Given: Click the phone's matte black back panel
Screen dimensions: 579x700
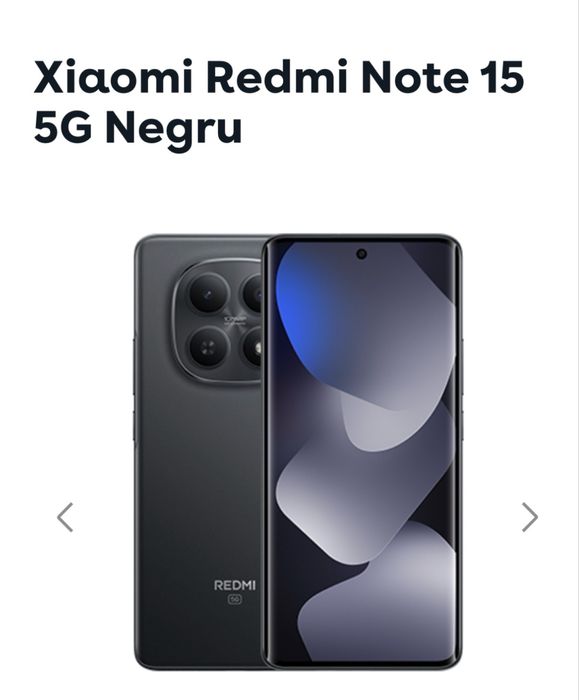Looking at the screenshot, I should 196,491.
